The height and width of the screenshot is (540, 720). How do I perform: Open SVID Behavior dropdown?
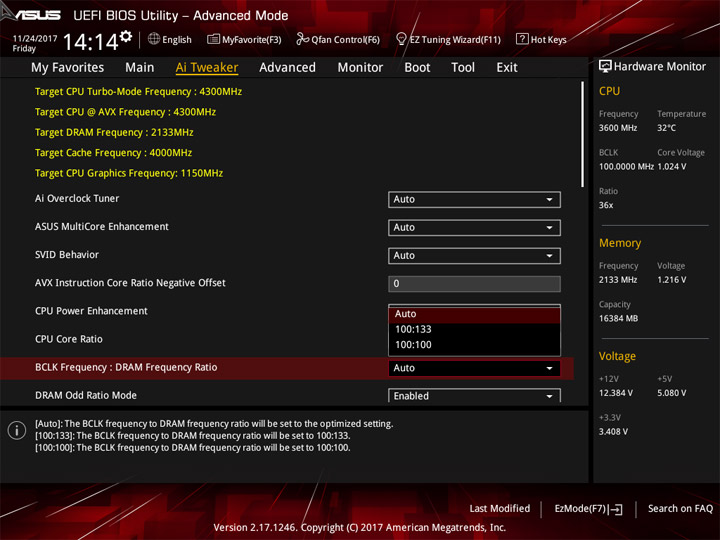pos(474,256)
